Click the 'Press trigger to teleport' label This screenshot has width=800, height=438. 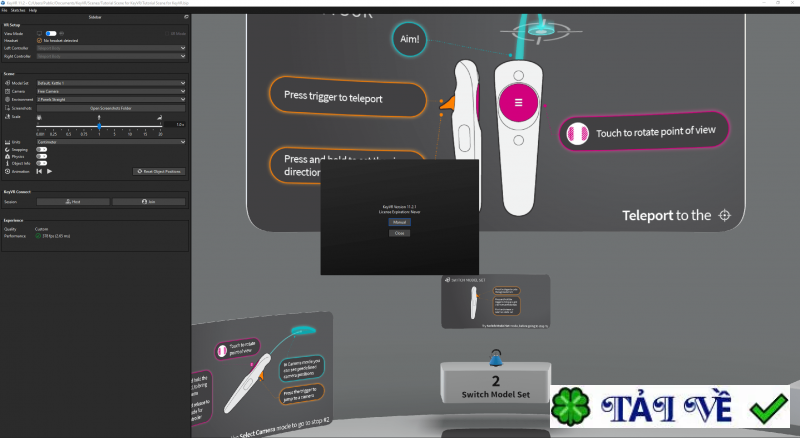(x=333, y=96)
